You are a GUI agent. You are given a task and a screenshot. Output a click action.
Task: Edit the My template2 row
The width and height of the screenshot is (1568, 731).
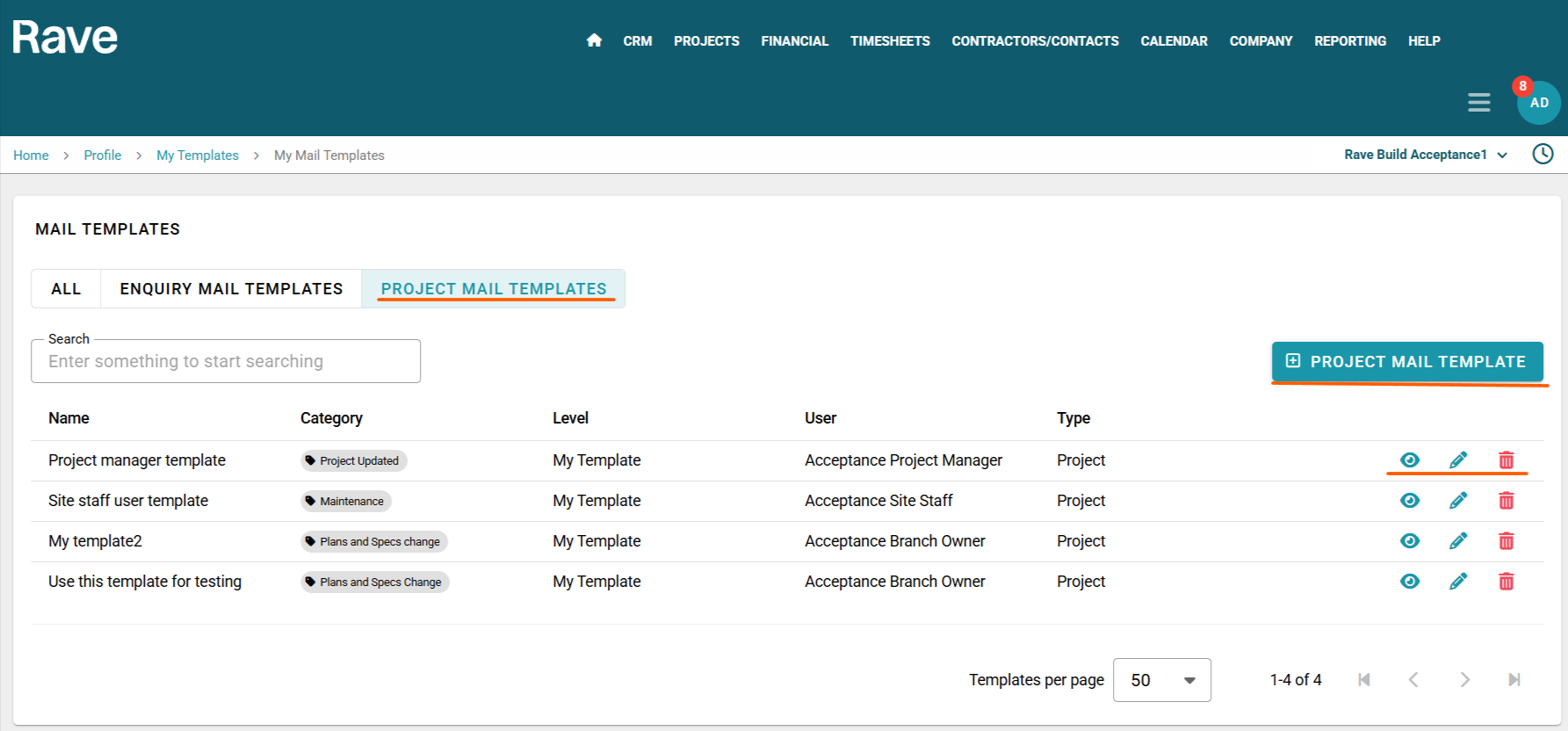(x=1457, y=541)
